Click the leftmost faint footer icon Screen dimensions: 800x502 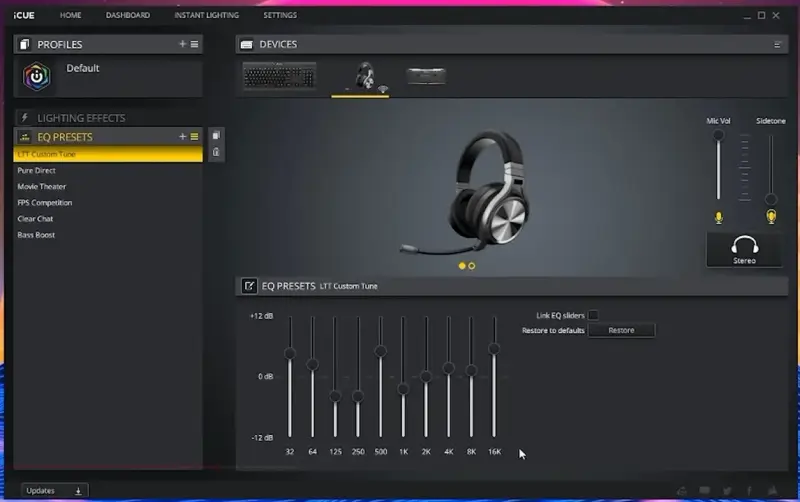(x=682, y=491)
